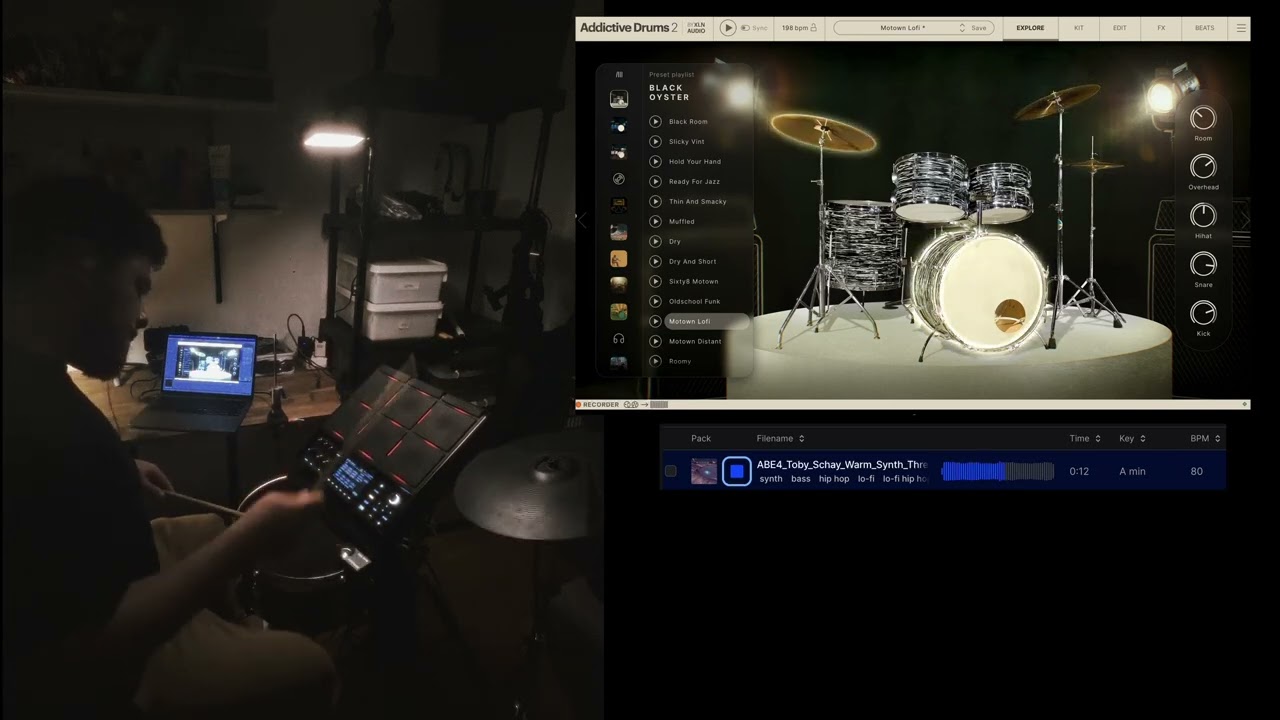Select the Ready For Jazz preset name

[x=694, y=181]
